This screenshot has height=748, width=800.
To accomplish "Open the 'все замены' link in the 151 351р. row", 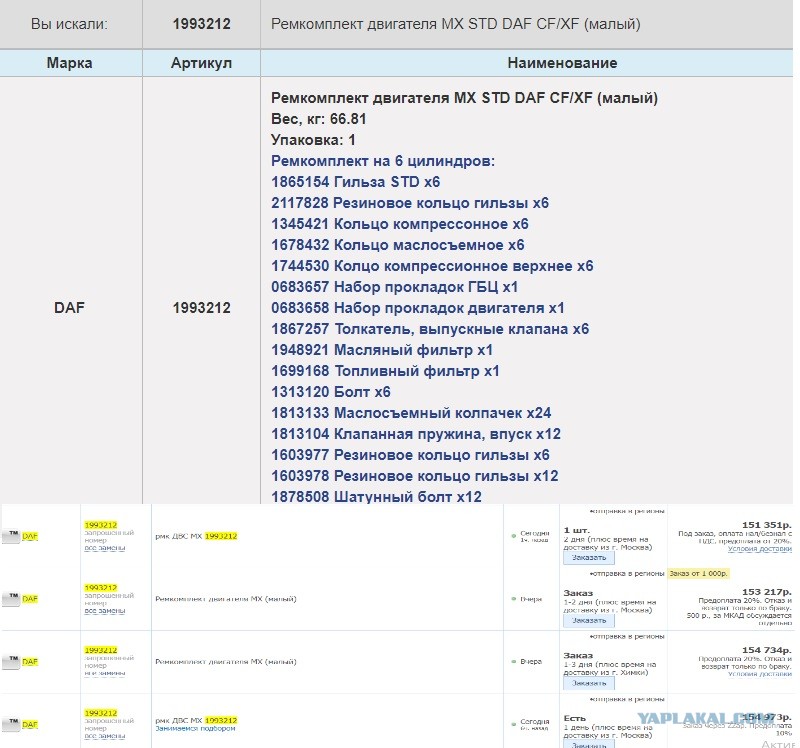I will tap(105, 548).
